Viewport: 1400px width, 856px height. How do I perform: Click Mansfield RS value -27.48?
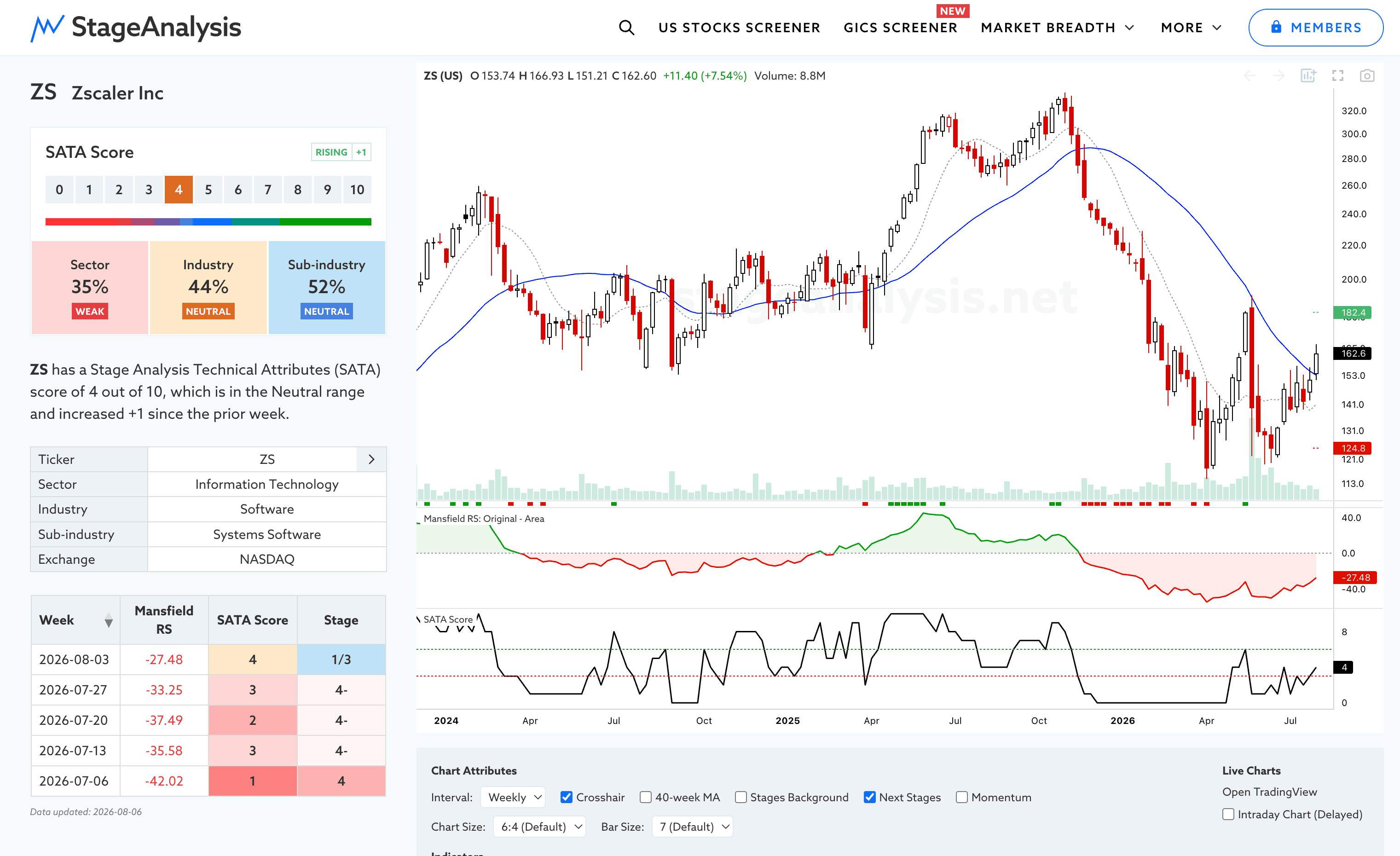click(164, 659)
